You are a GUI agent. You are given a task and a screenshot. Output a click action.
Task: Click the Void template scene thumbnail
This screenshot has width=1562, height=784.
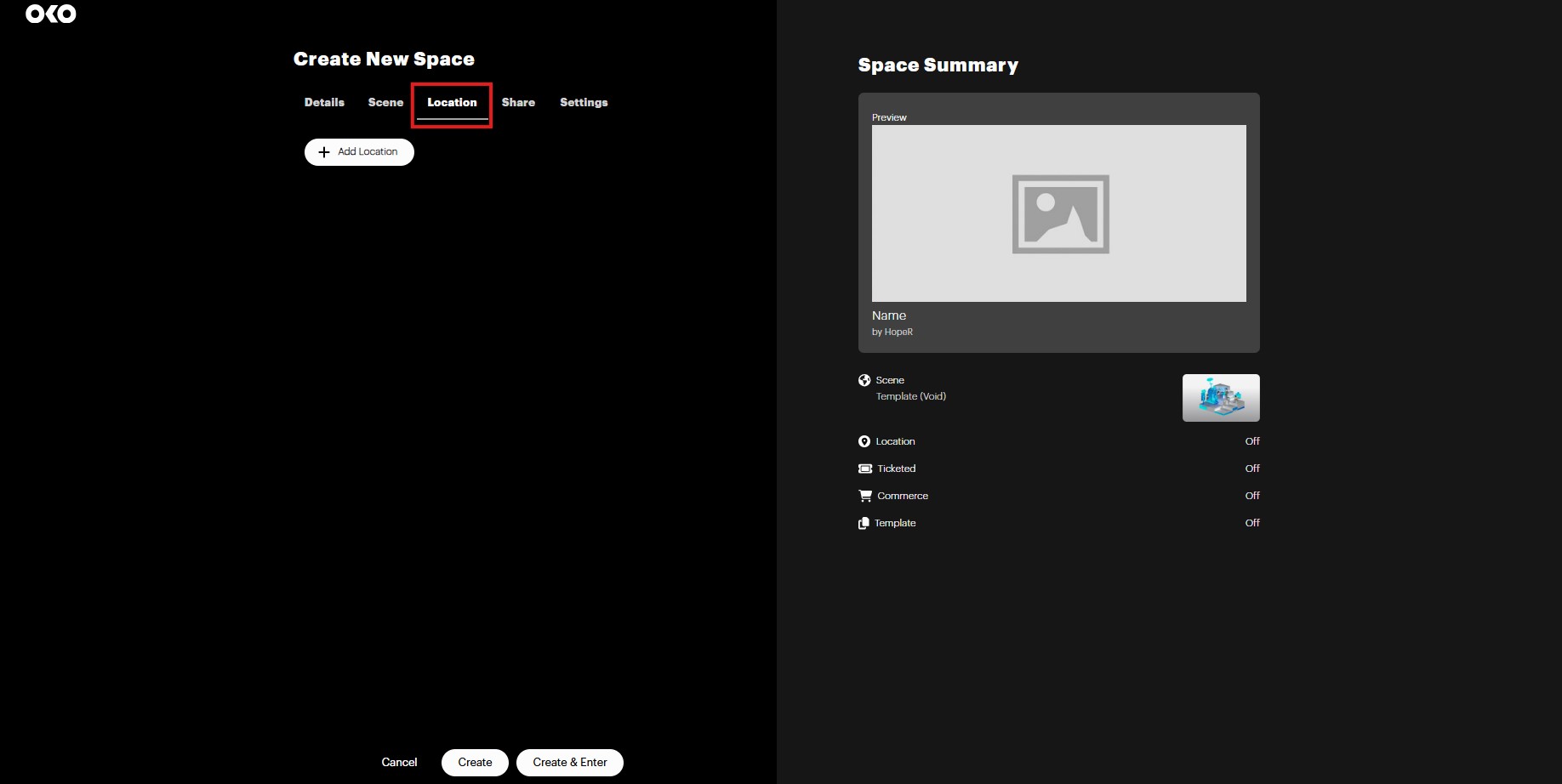[1220, 398]
